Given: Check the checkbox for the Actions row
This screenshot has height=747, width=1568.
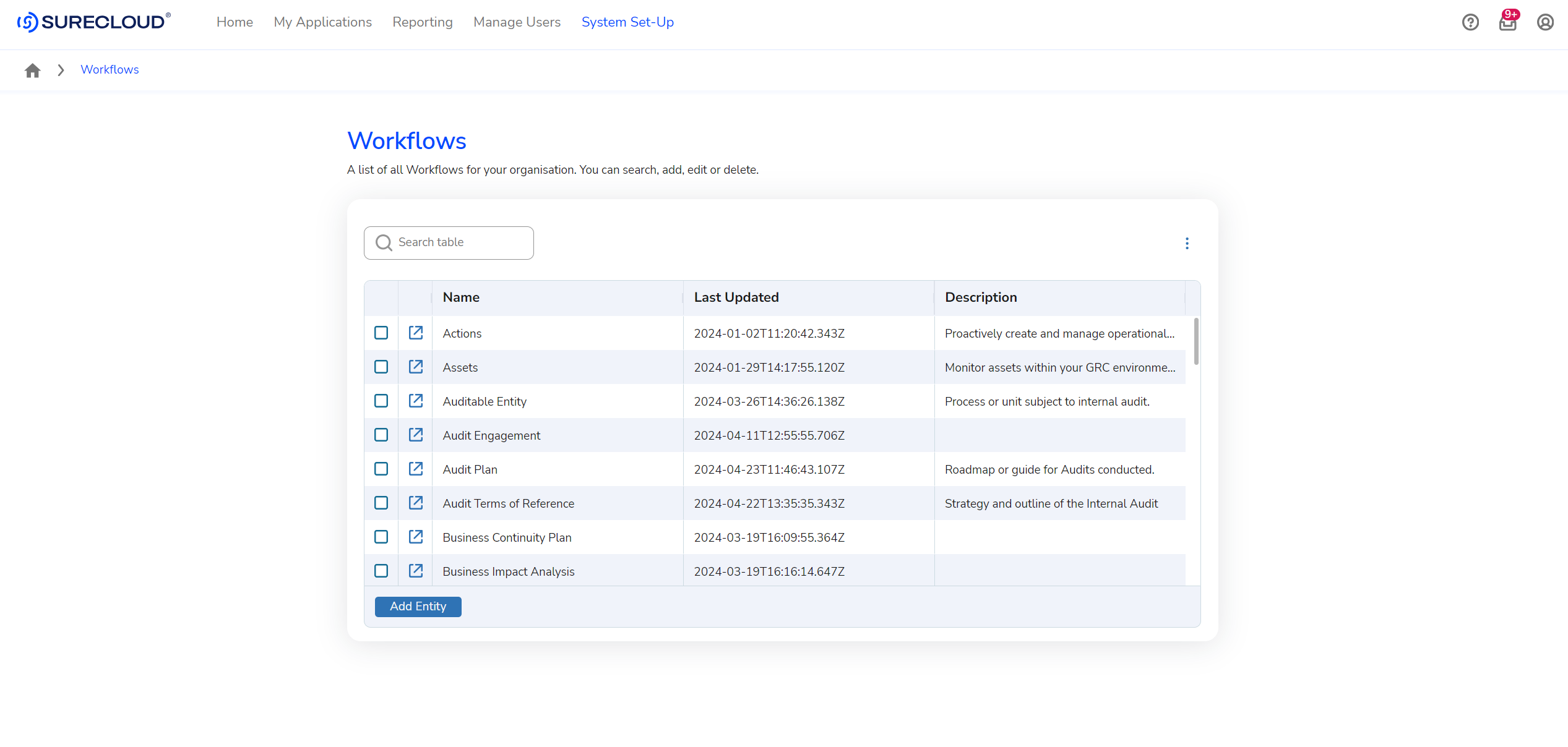Looking at the screenshot, I should pyautogui.click(x=381, y=332).
